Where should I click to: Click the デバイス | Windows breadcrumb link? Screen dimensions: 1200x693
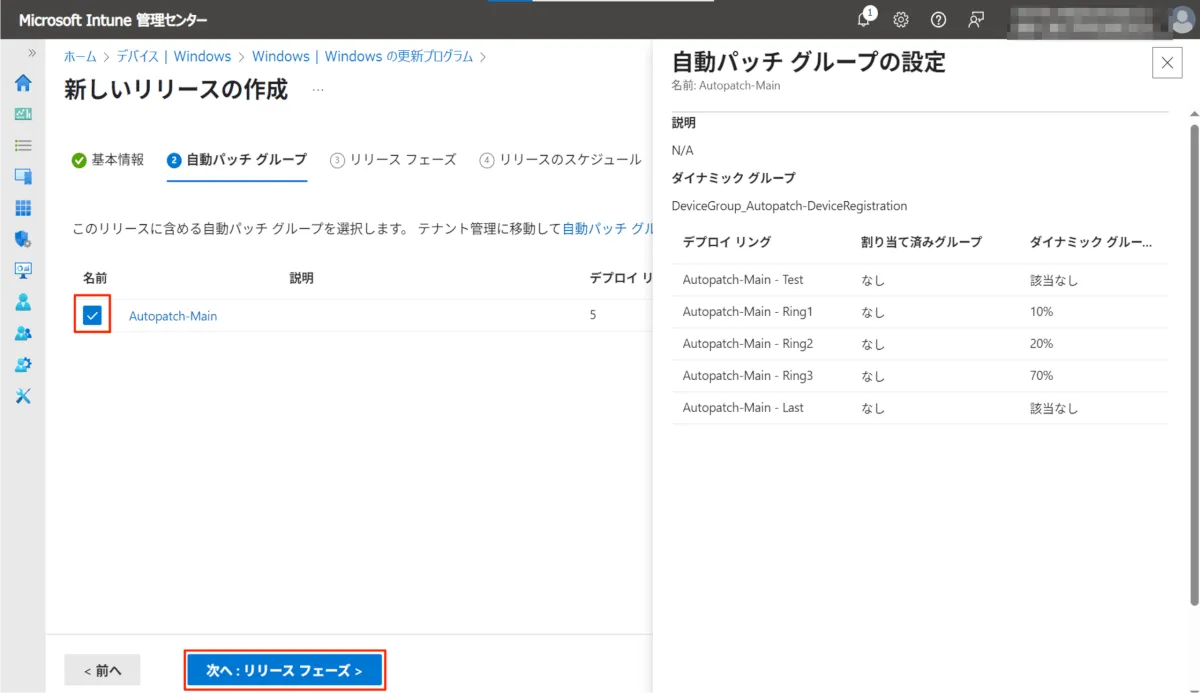pos(173,57)
